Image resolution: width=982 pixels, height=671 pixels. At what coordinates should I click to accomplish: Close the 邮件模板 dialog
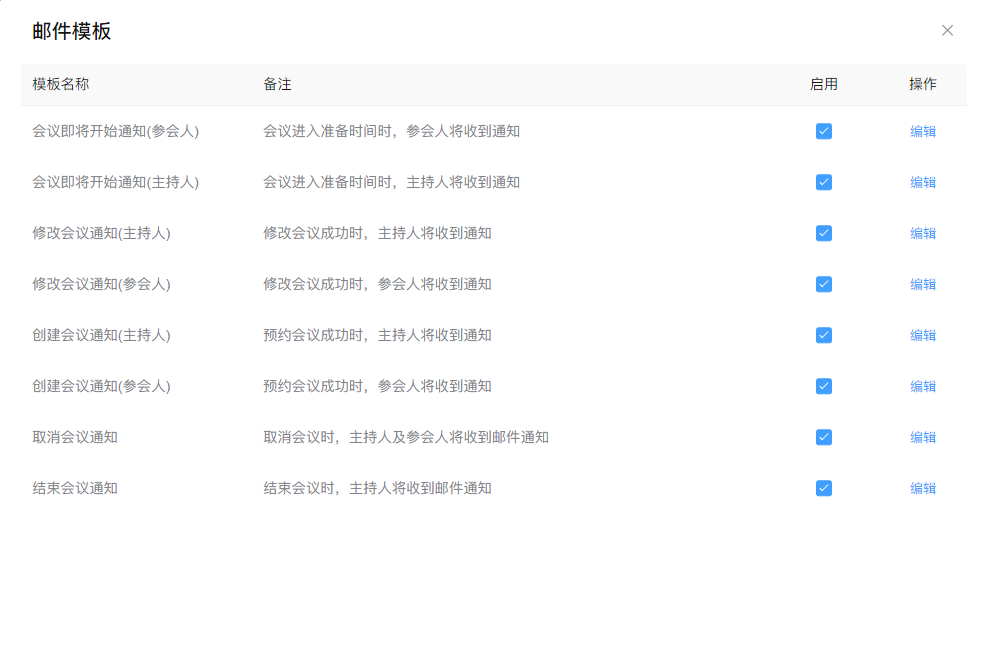tap(947, 30)
